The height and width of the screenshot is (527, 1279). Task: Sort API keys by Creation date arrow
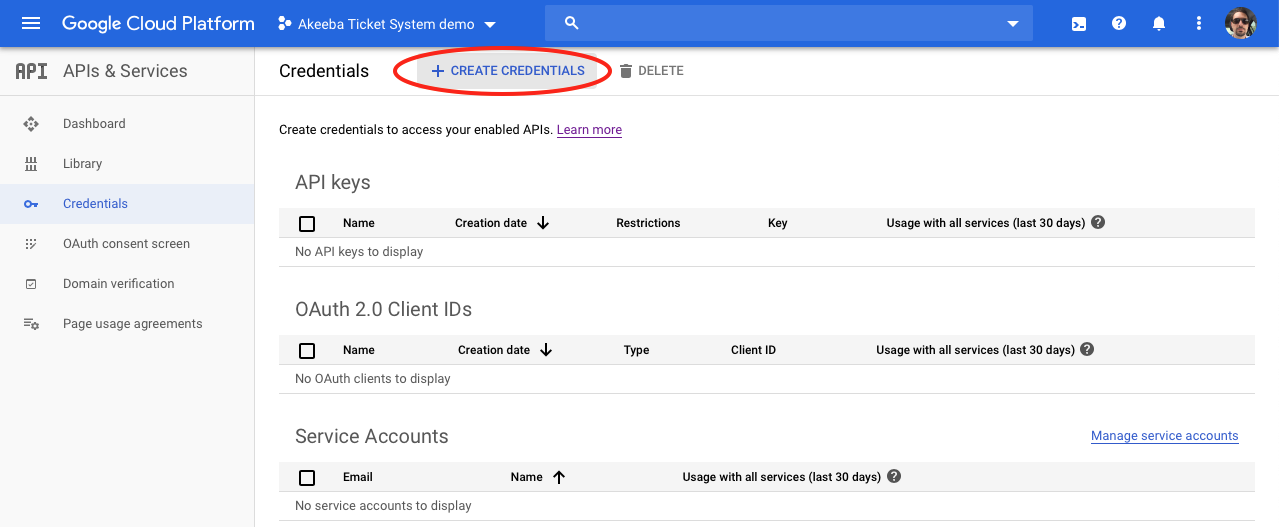543,223
